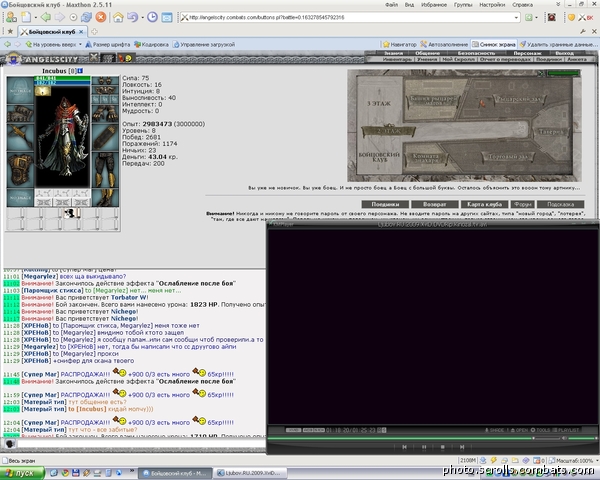Viewport: 600px width, 480px height.
Task: Click the user login icon in Maxthon toolbar
Action: [11, 17]
